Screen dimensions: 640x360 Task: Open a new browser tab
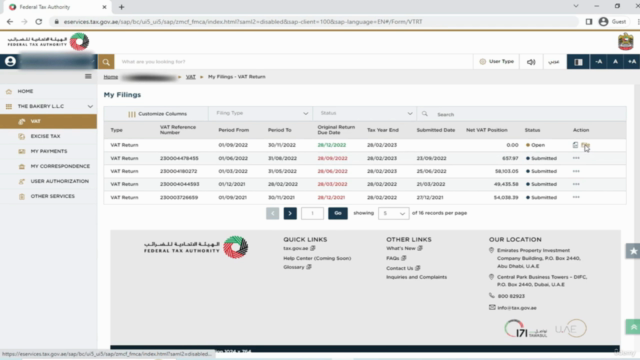tap(121, 7)
